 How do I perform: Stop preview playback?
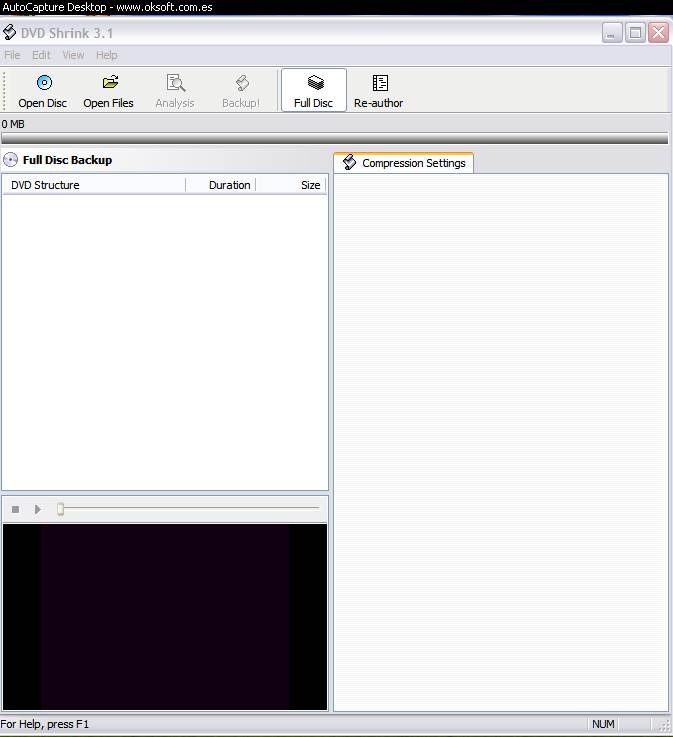coord(16,510)
